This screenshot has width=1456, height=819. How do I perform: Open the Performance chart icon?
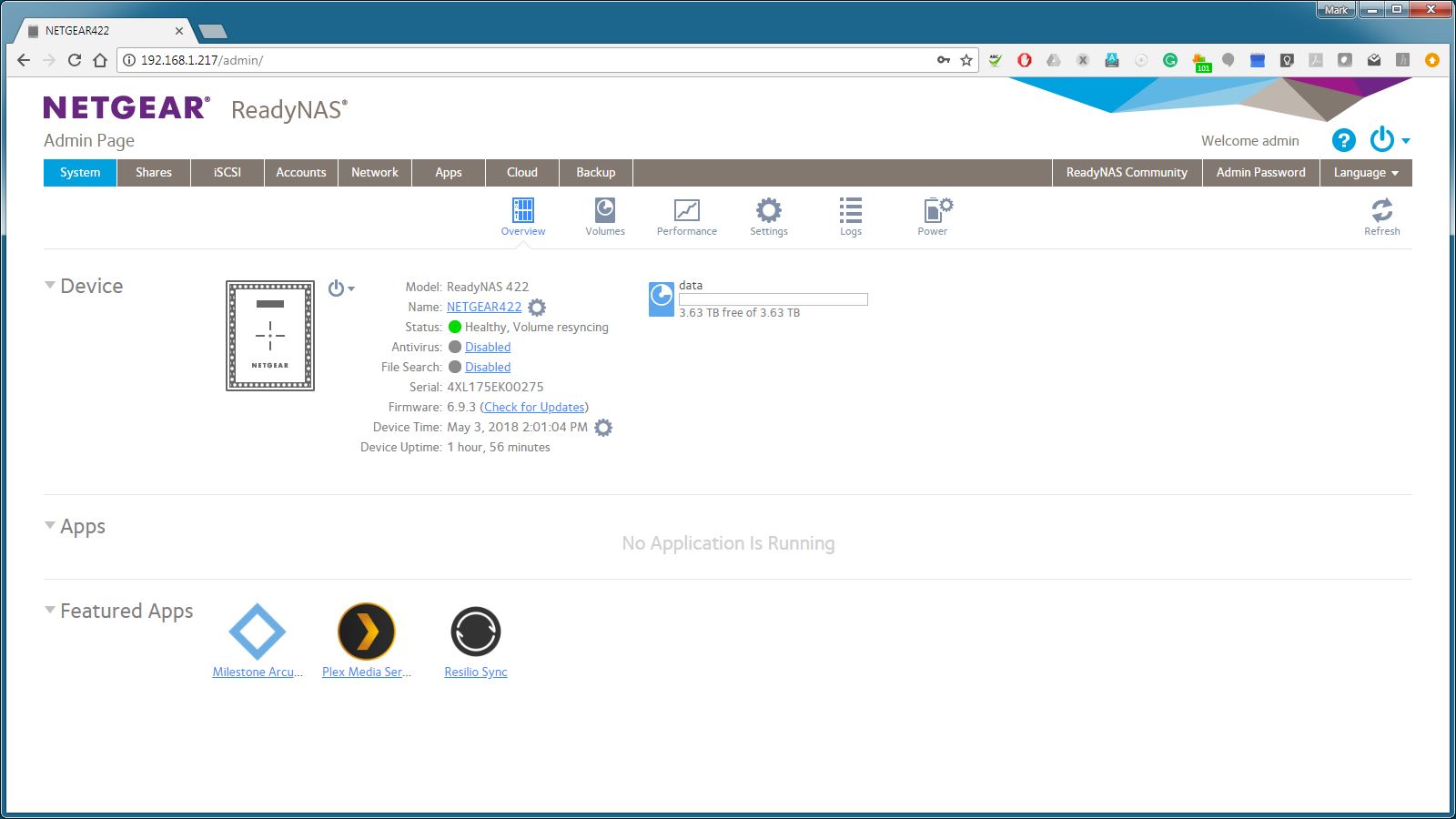687,210
